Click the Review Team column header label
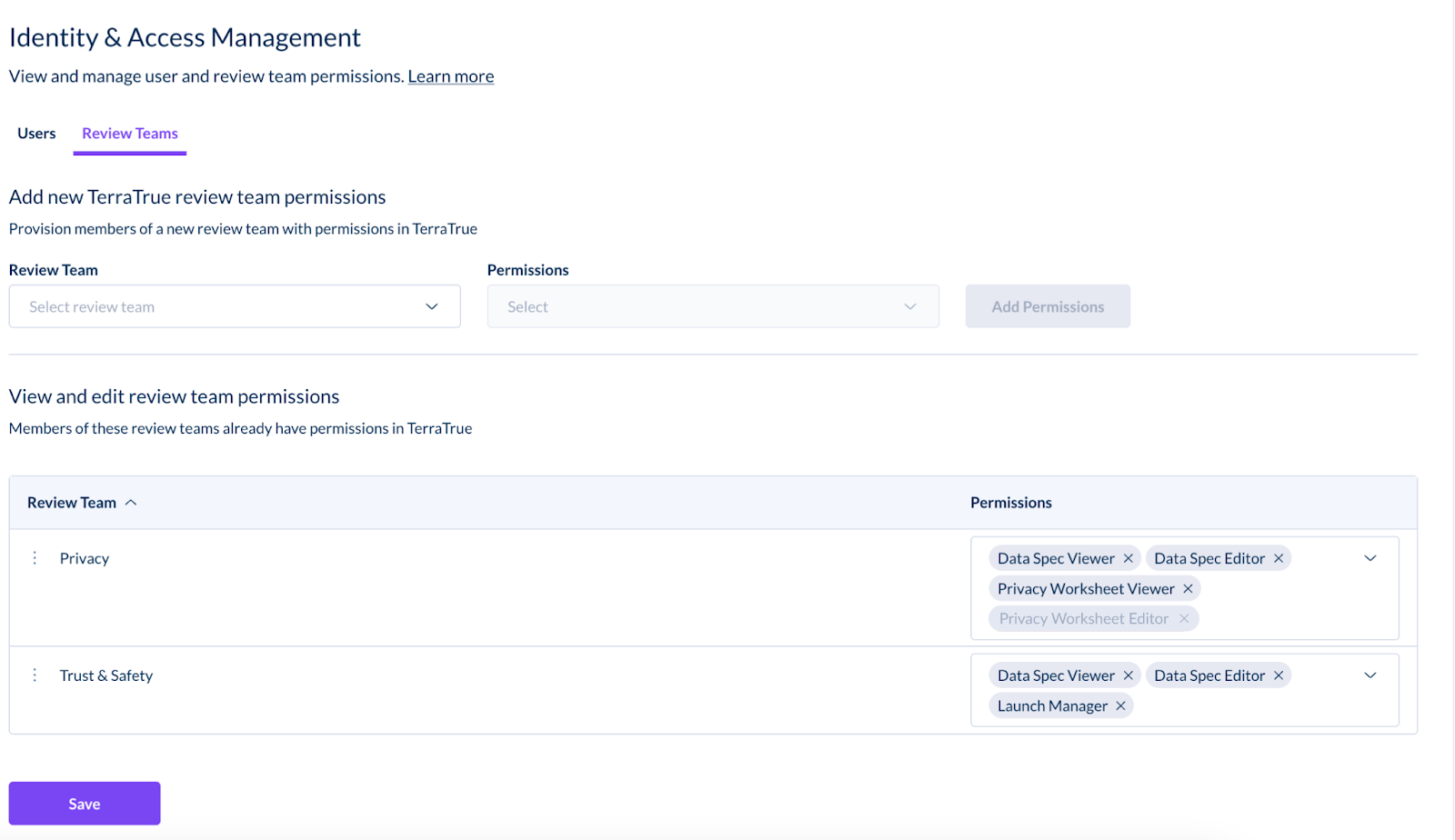 (x=72, y=503)
